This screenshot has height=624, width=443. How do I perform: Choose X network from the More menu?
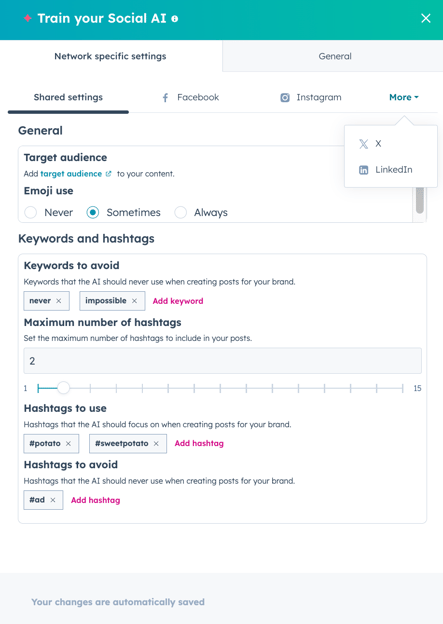[x=370, y=144]
